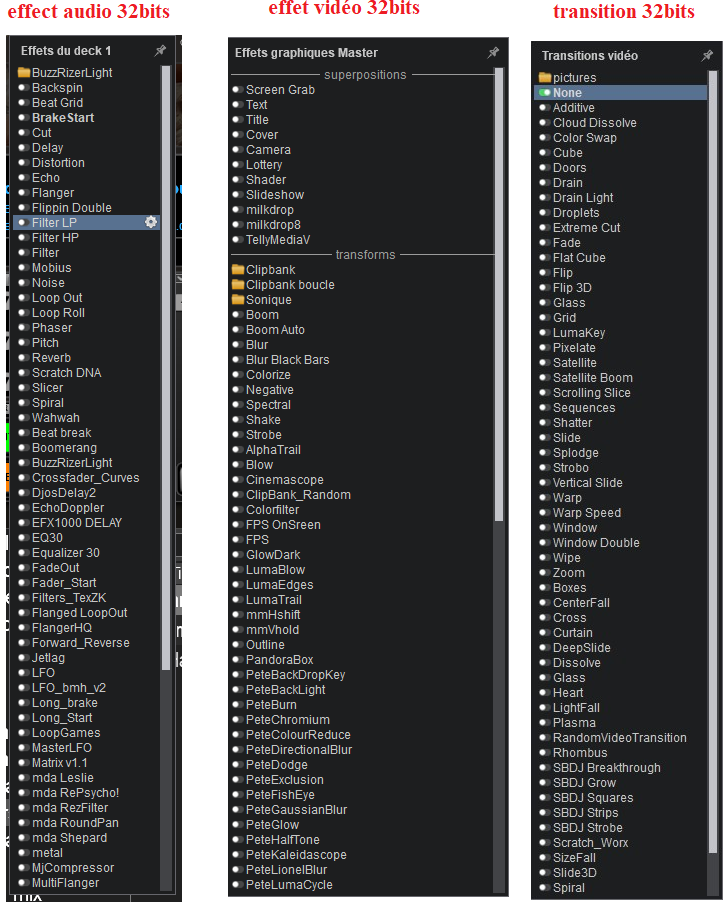Viewport: 725px width, 906px height.
Task: Pin the Effets du deck 1 panel
Action: point(160,51)
